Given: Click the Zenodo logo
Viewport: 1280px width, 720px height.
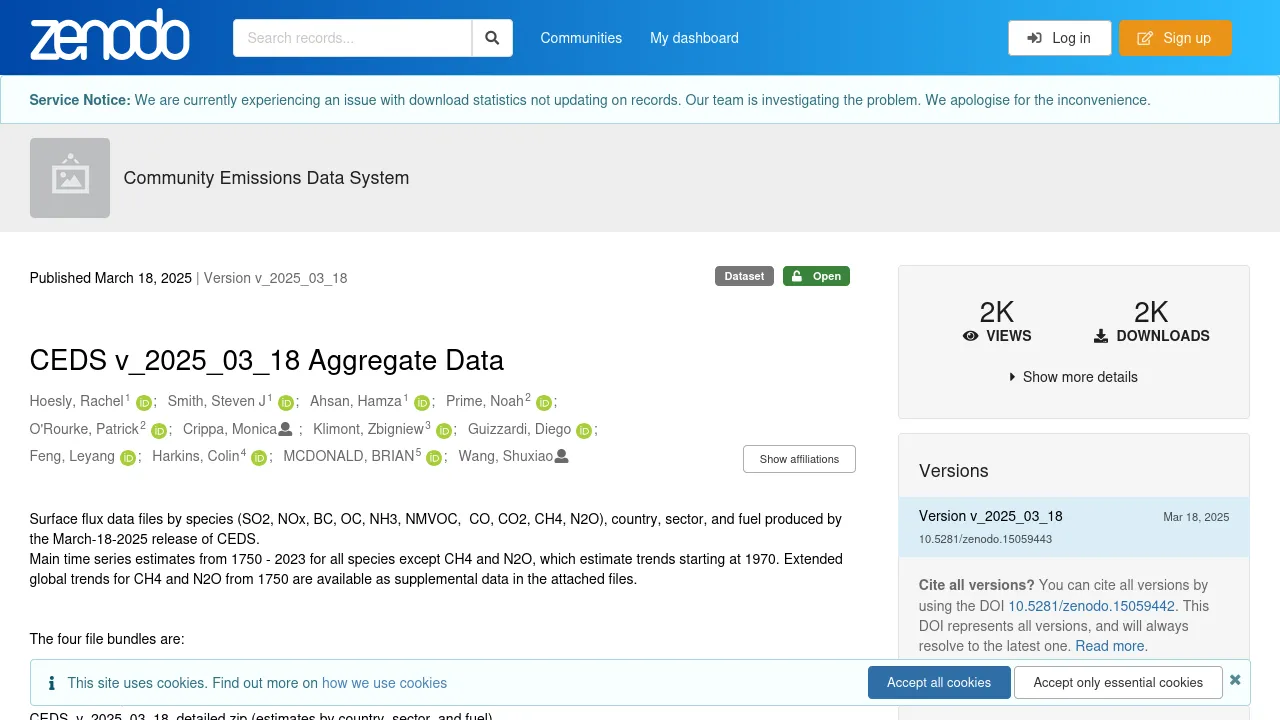Looking at the screenshot, I should coord(110,37).
